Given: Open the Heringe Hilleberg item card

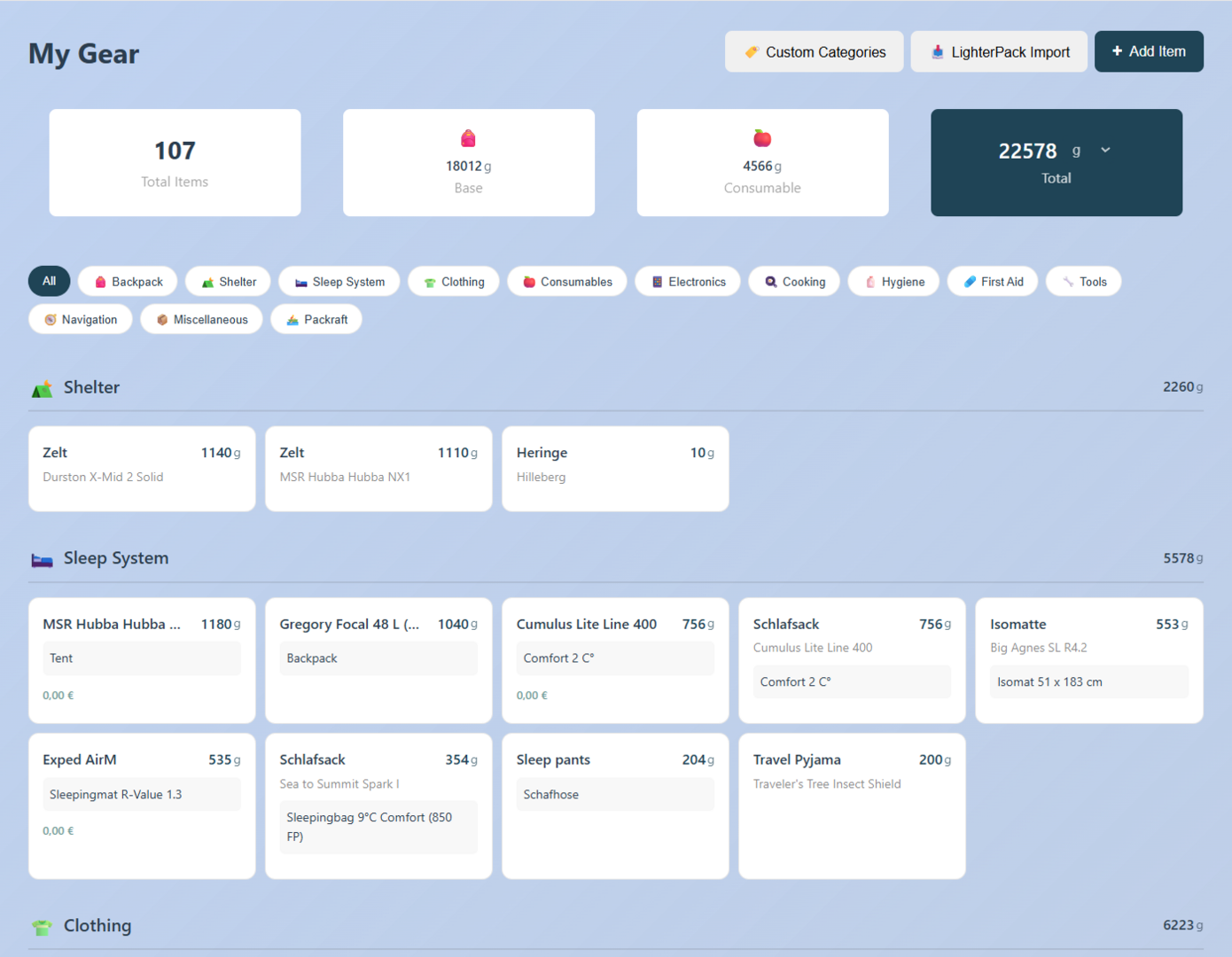Looking at the screenshot, I should click(615, 469).
